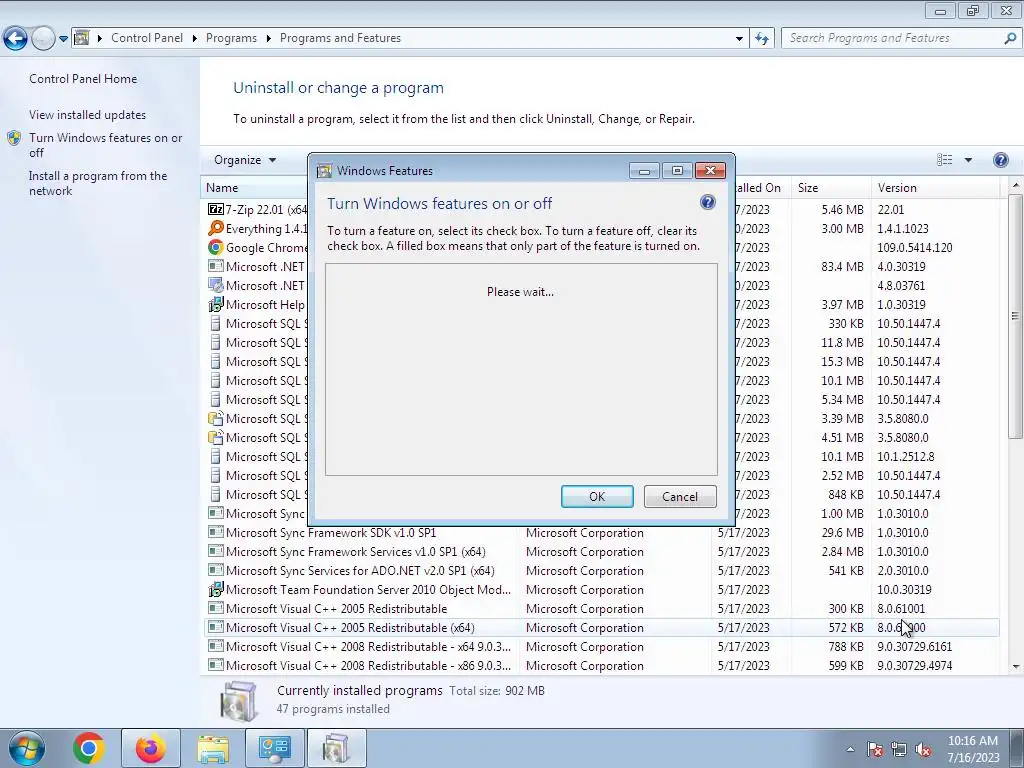Click the shield icon beside Windows features link

click(x=14, y=138)
